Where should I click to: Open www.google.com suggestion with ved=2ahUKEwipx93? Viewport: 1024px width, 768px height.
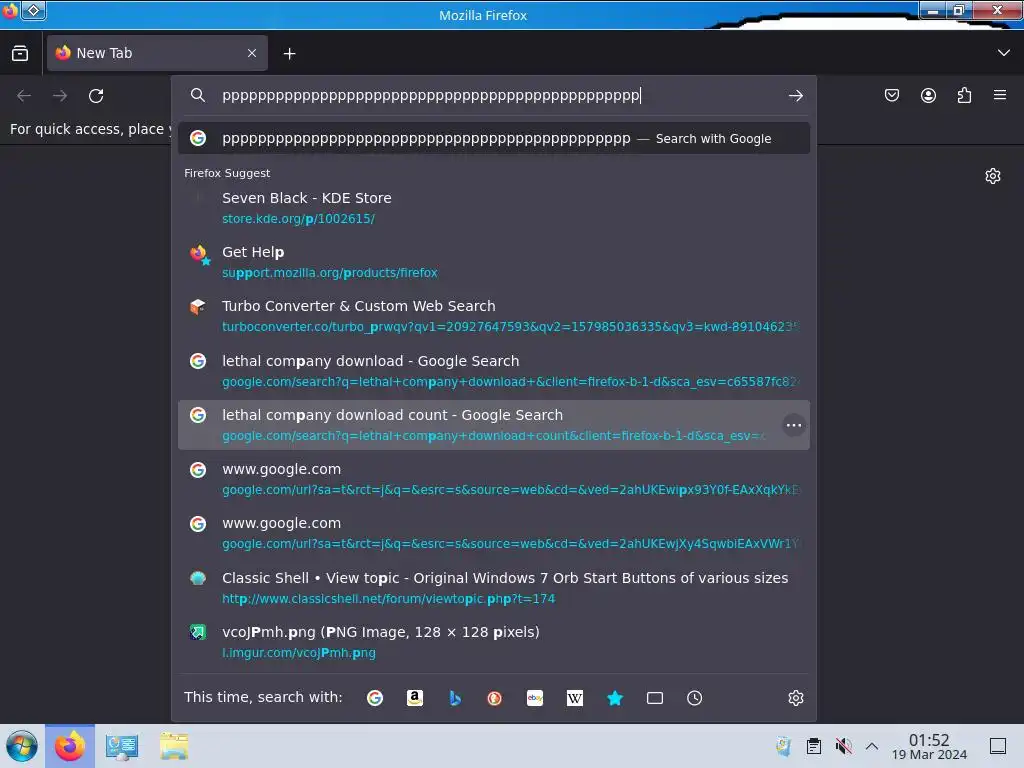(494, 479)
